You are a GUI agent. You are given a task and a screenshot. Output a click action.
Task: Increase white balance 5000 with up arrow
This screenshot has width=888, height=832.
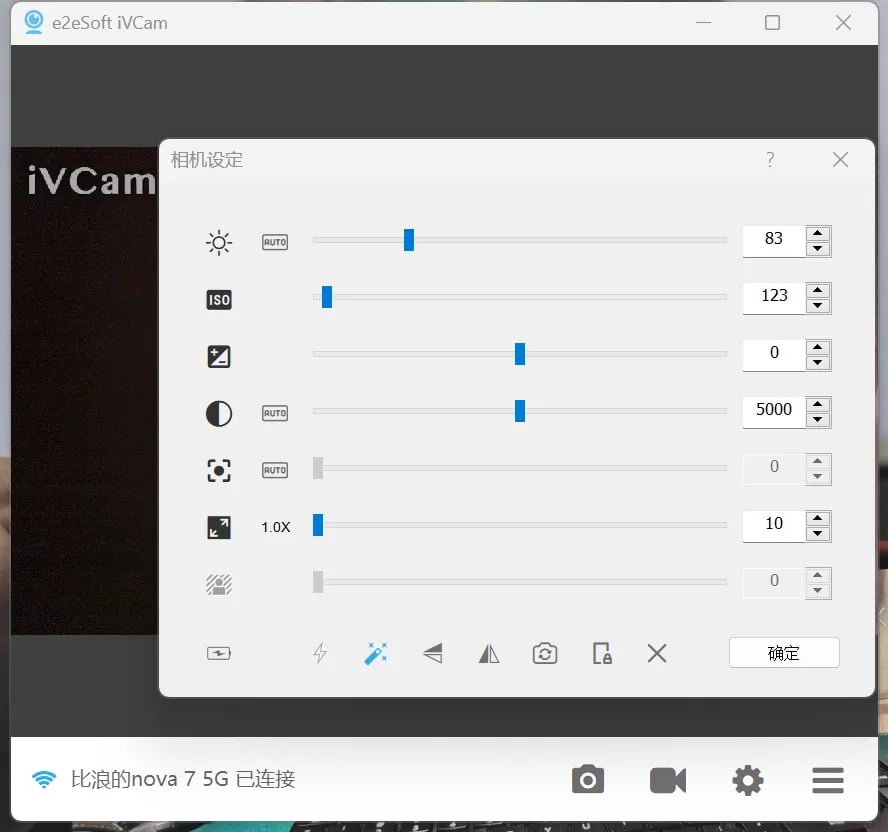pyautogui.click(x=818, y=404)
